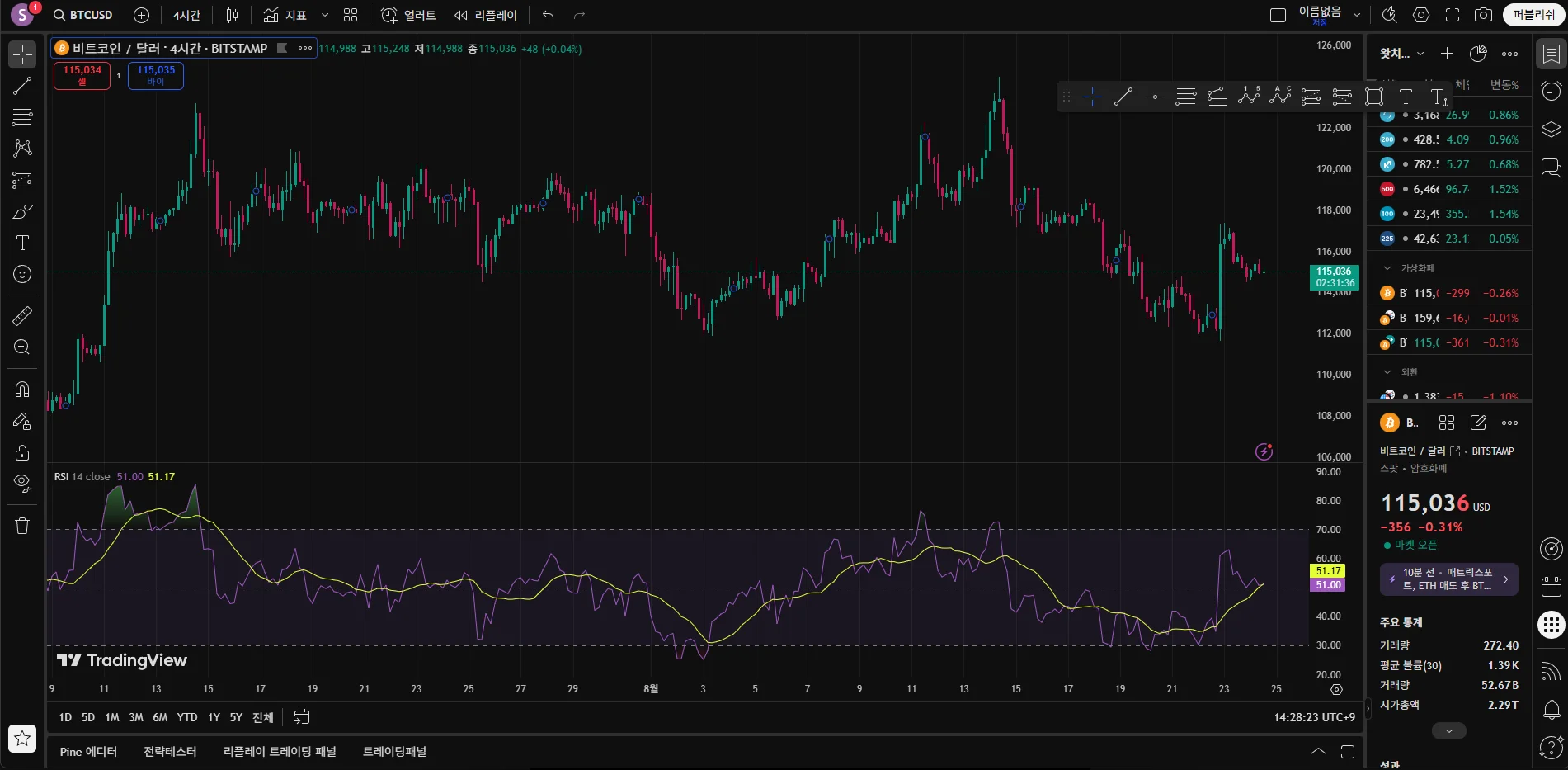
Task: Toggle hide all drawings eye icon
Action: tap(22, 483)
